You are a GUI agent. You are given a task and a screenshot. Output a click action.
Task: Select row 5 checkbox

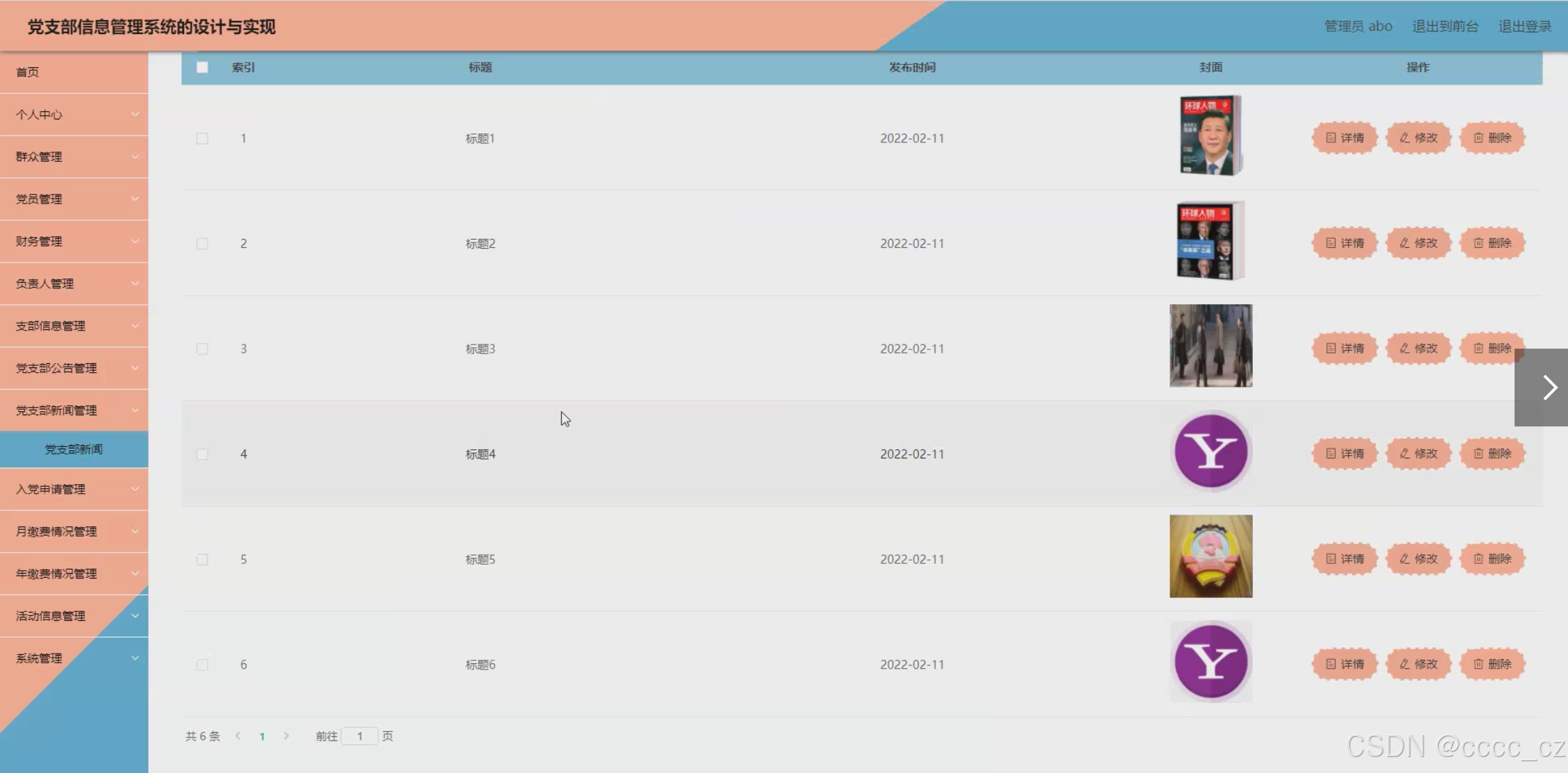point(202,559)
